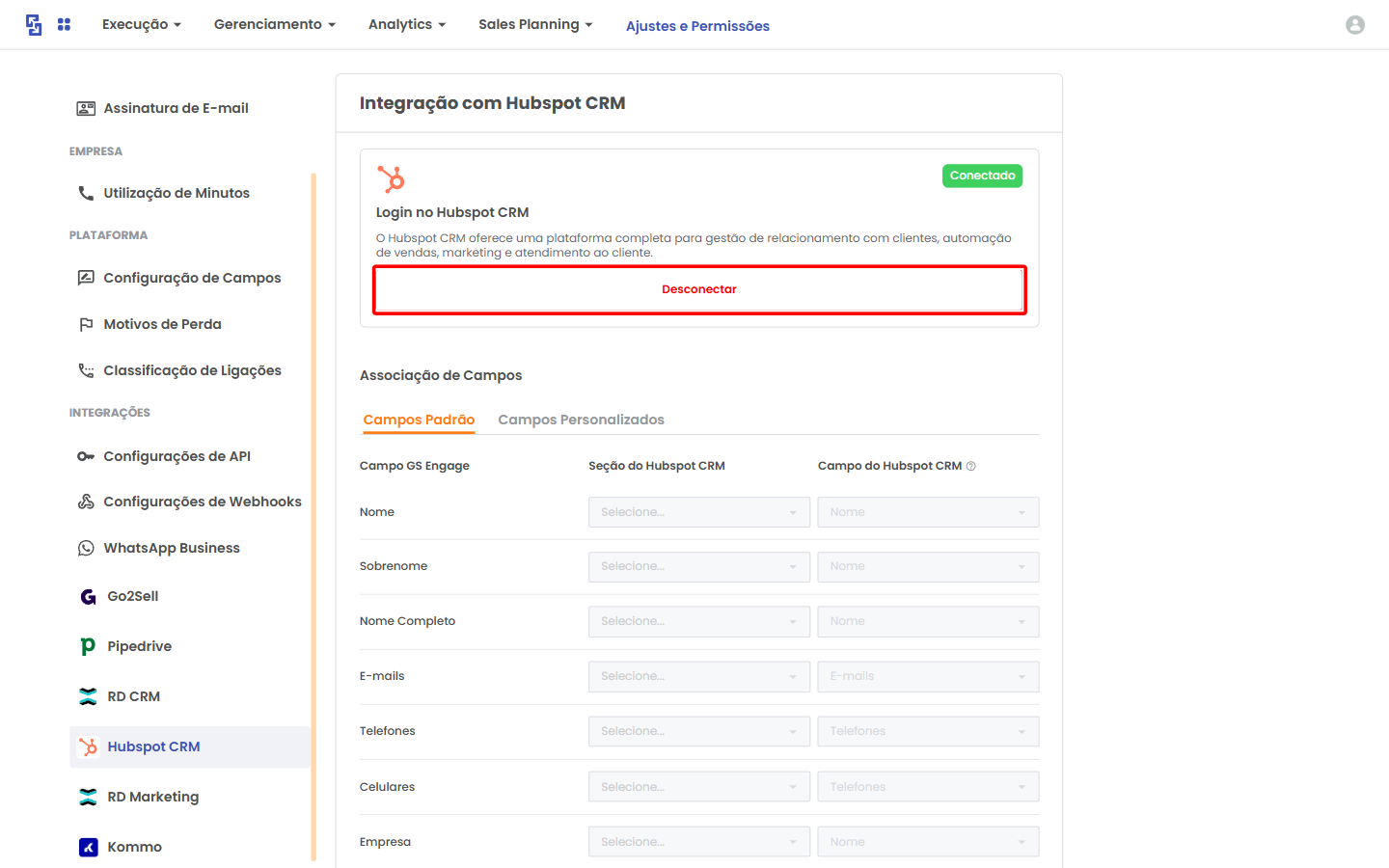Open Go2Sell integration
Screen dimensions: 1389x868
click(133, 596)
